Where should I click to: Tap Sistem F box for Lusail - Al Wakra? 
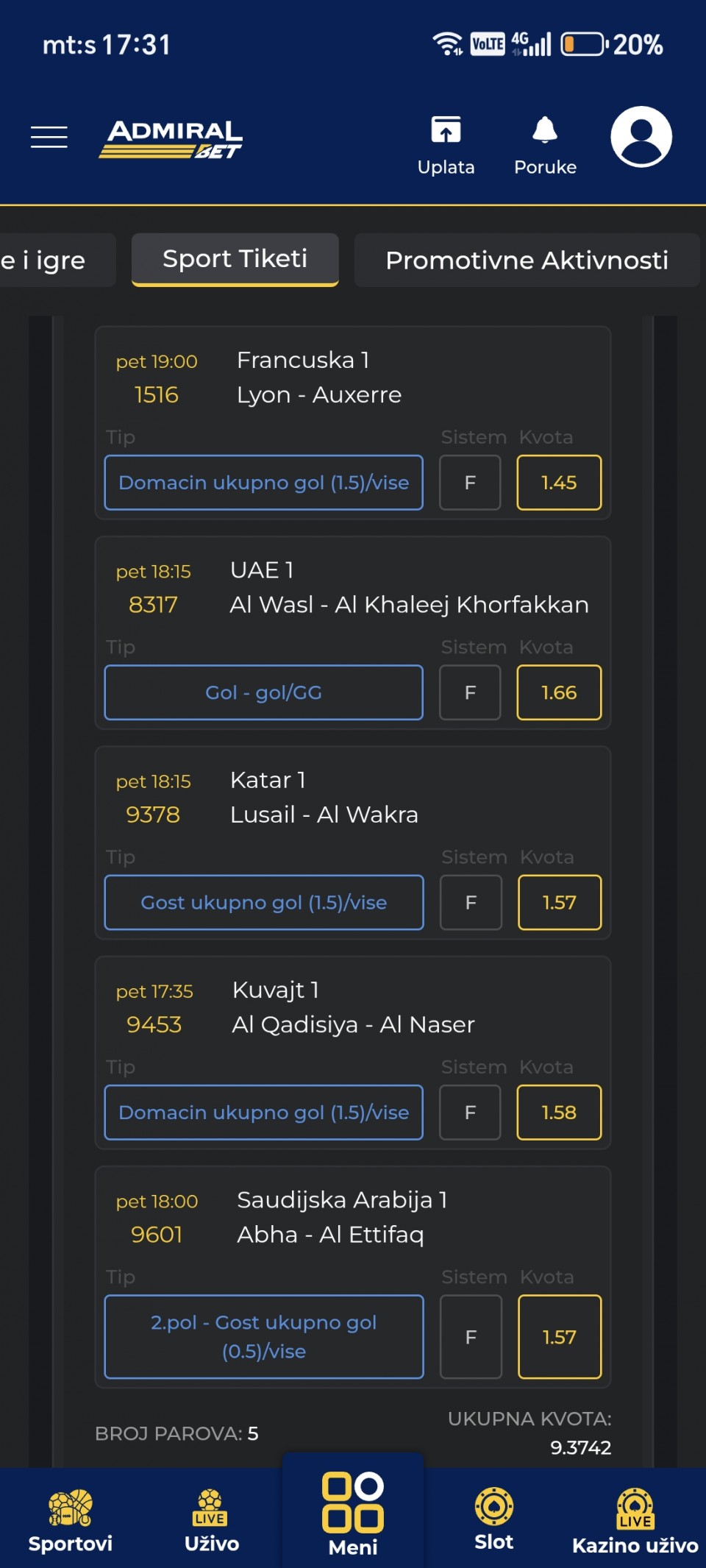(x=471, y=902)
